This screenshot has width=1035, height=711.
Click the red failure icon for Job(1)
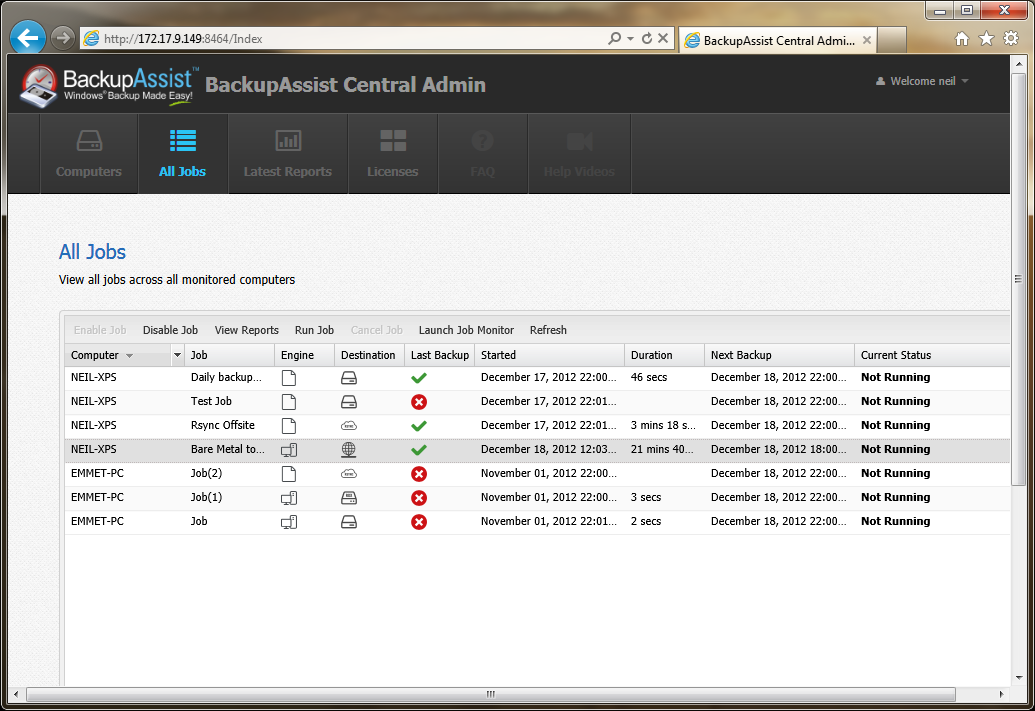pos(418,498)
